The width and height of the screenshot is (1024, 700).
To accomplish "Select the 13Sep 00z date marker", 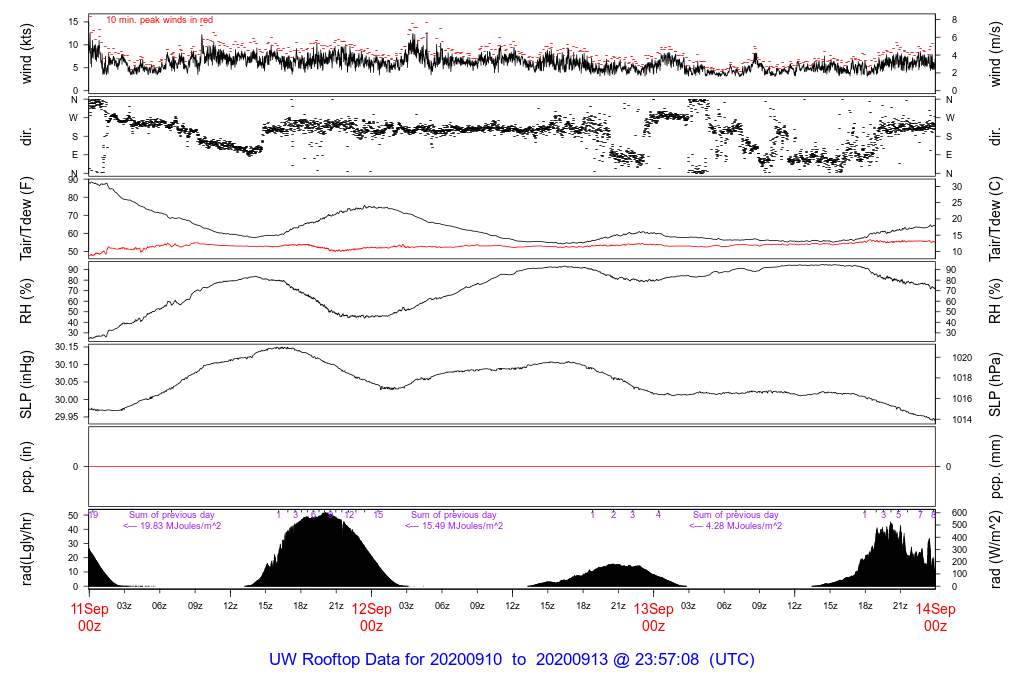I will click(653, 617).
